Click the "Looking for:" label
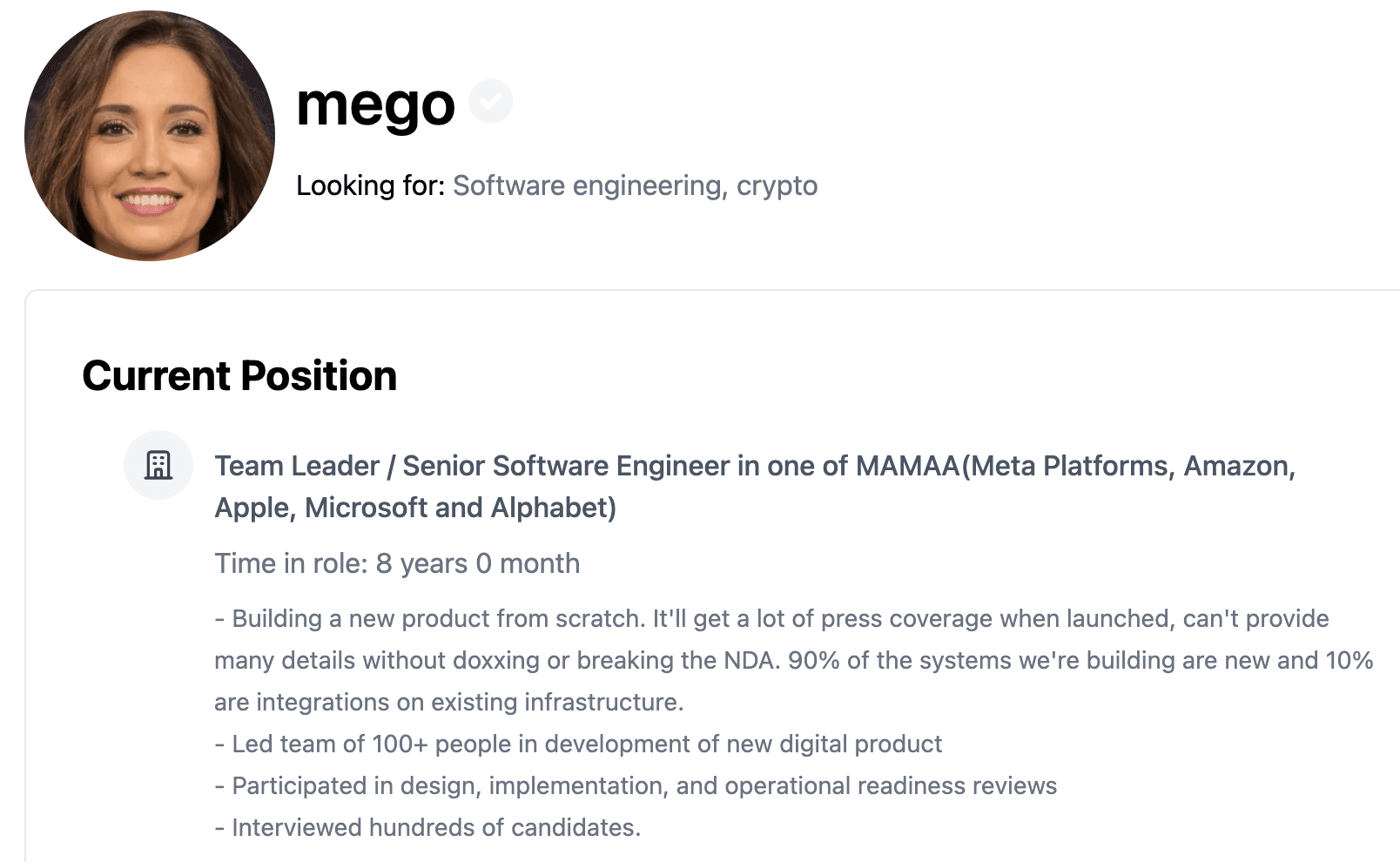Viewport: 1400px width, 862px height. (370, 185)
